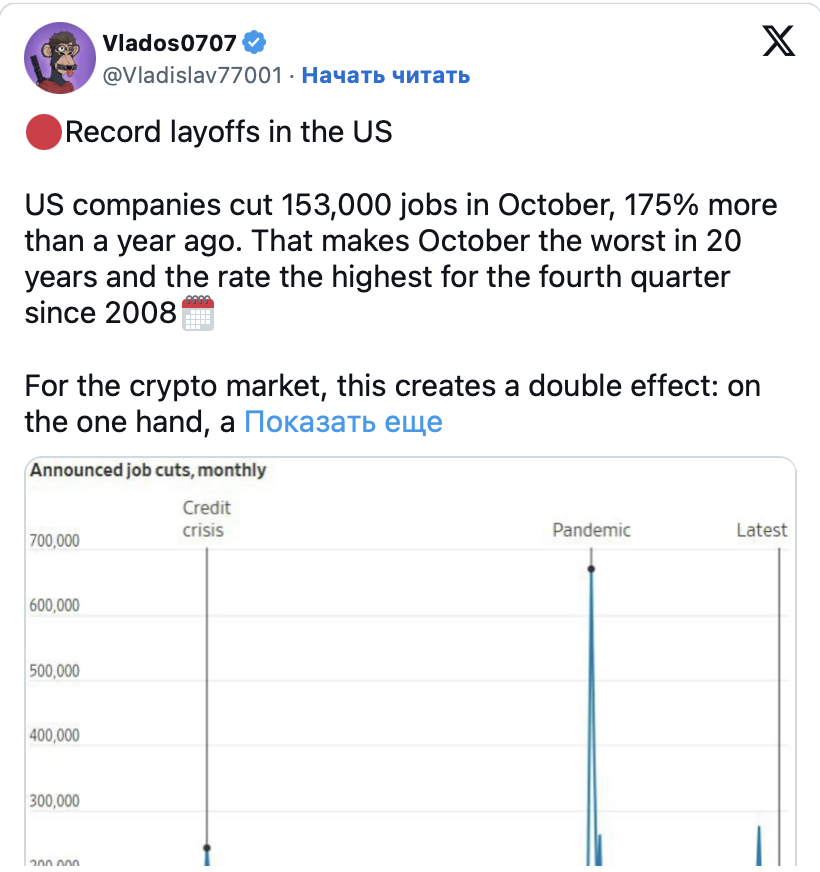Click the @Vladislav77001 handle
The image size is (820, 872).
(x=193, y=75)
